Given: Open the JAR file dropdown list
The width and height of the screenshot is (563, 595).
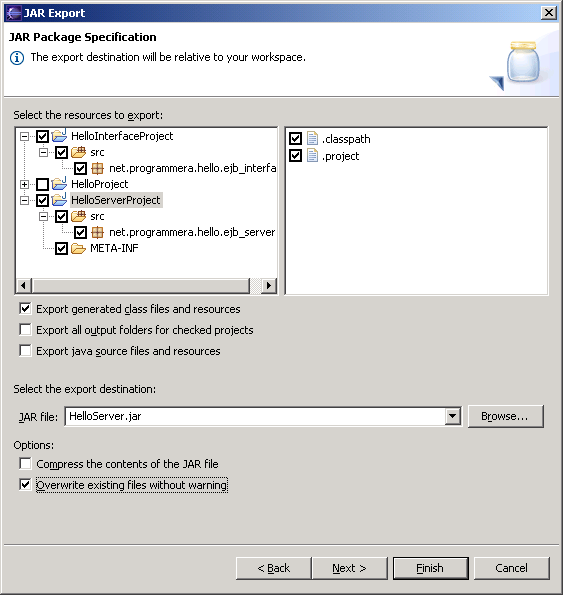Looking at the screenshot, I should click(x=452, y=417).
